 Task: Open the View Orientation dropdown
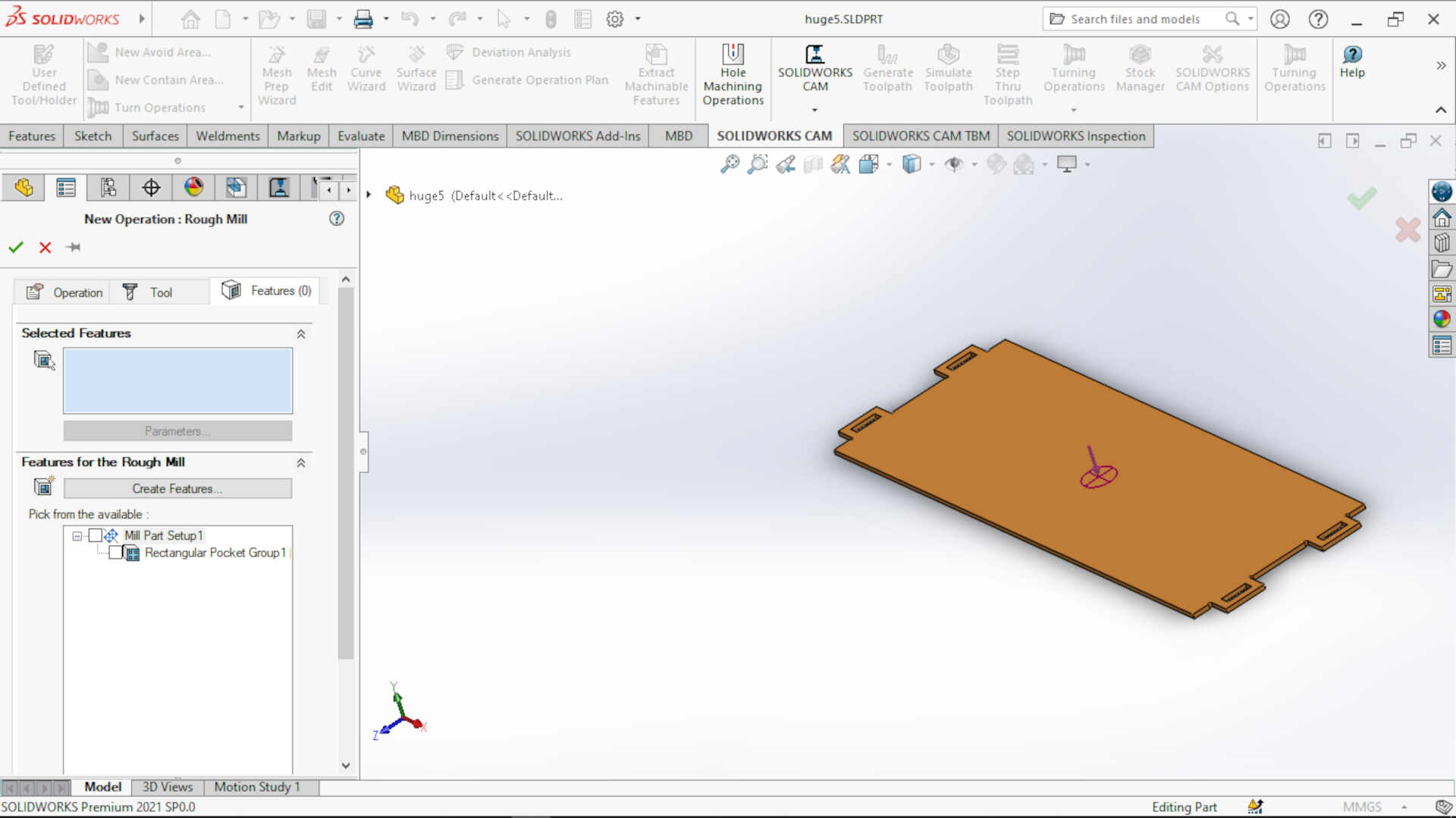(930, 164)
